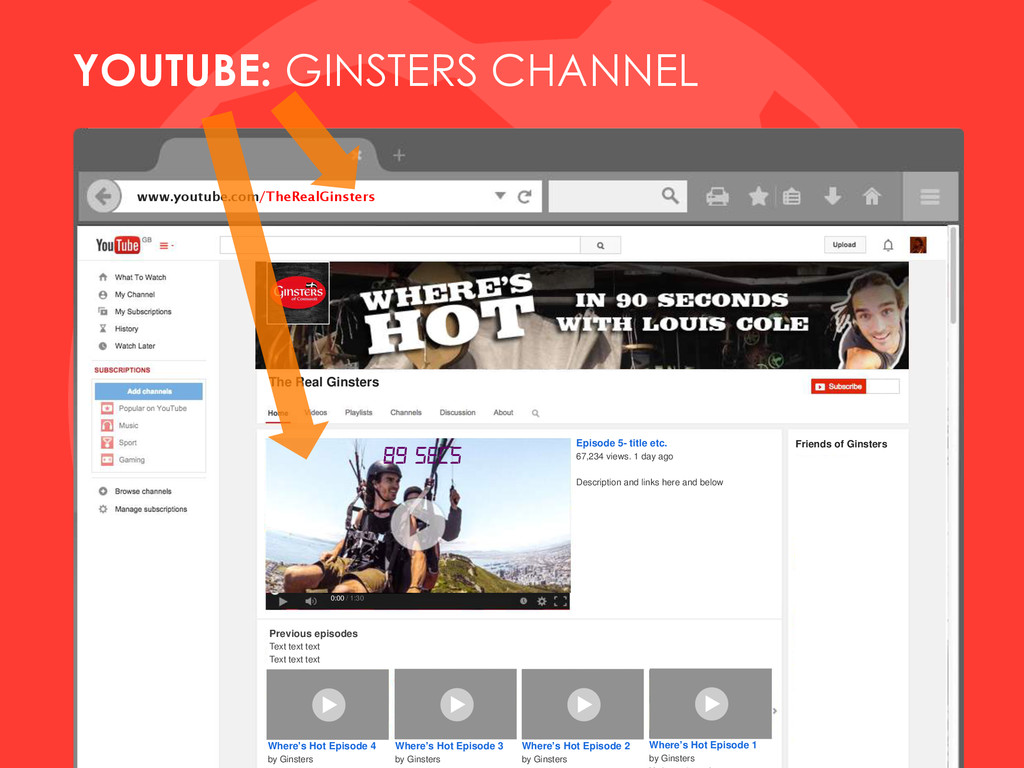Image resolution: width=1024 pixels, height=768 pixels.
Task: Click the channel search magnifier icon
Action: click(x=536, y=413)
